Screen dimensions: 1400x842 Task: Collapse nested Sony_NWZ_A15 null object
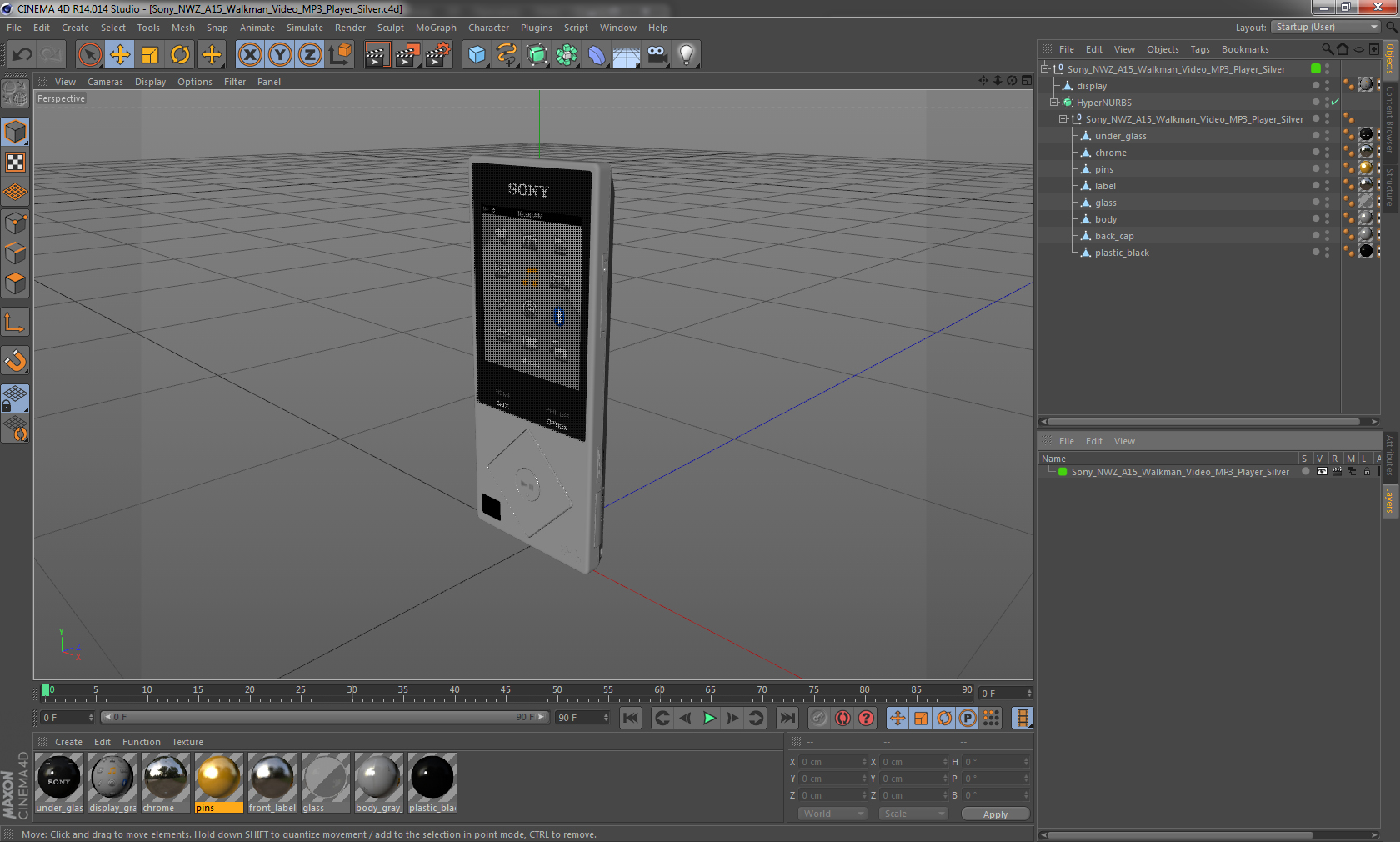[1063, 119]
